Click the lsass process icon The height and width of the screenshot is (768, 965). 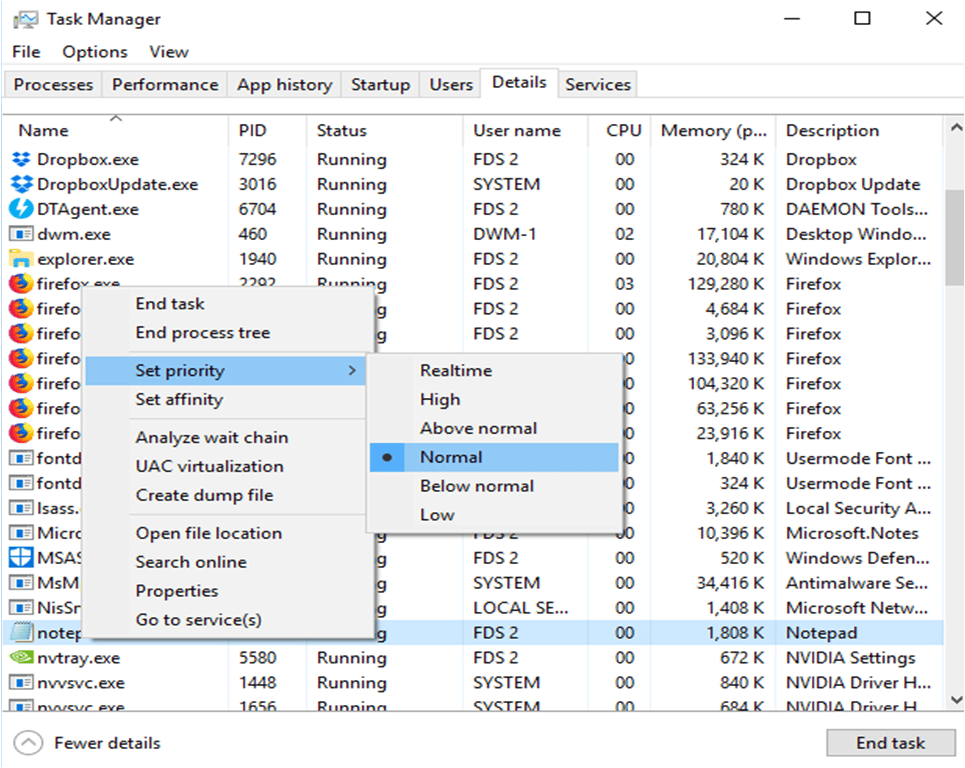tap(21, 508)
